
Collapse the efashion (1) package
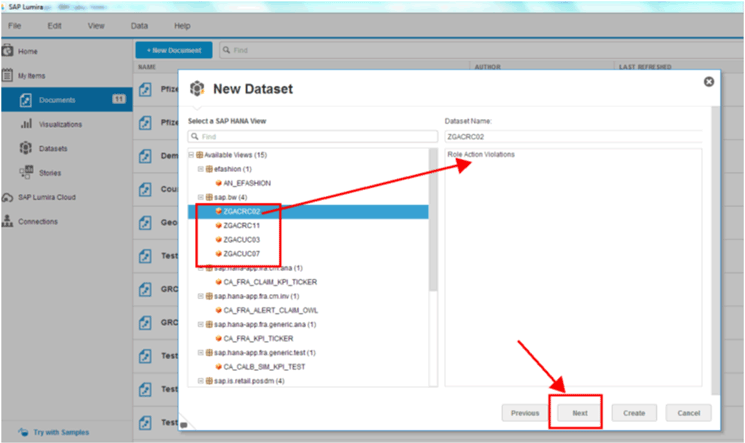(x=201, y=169)
